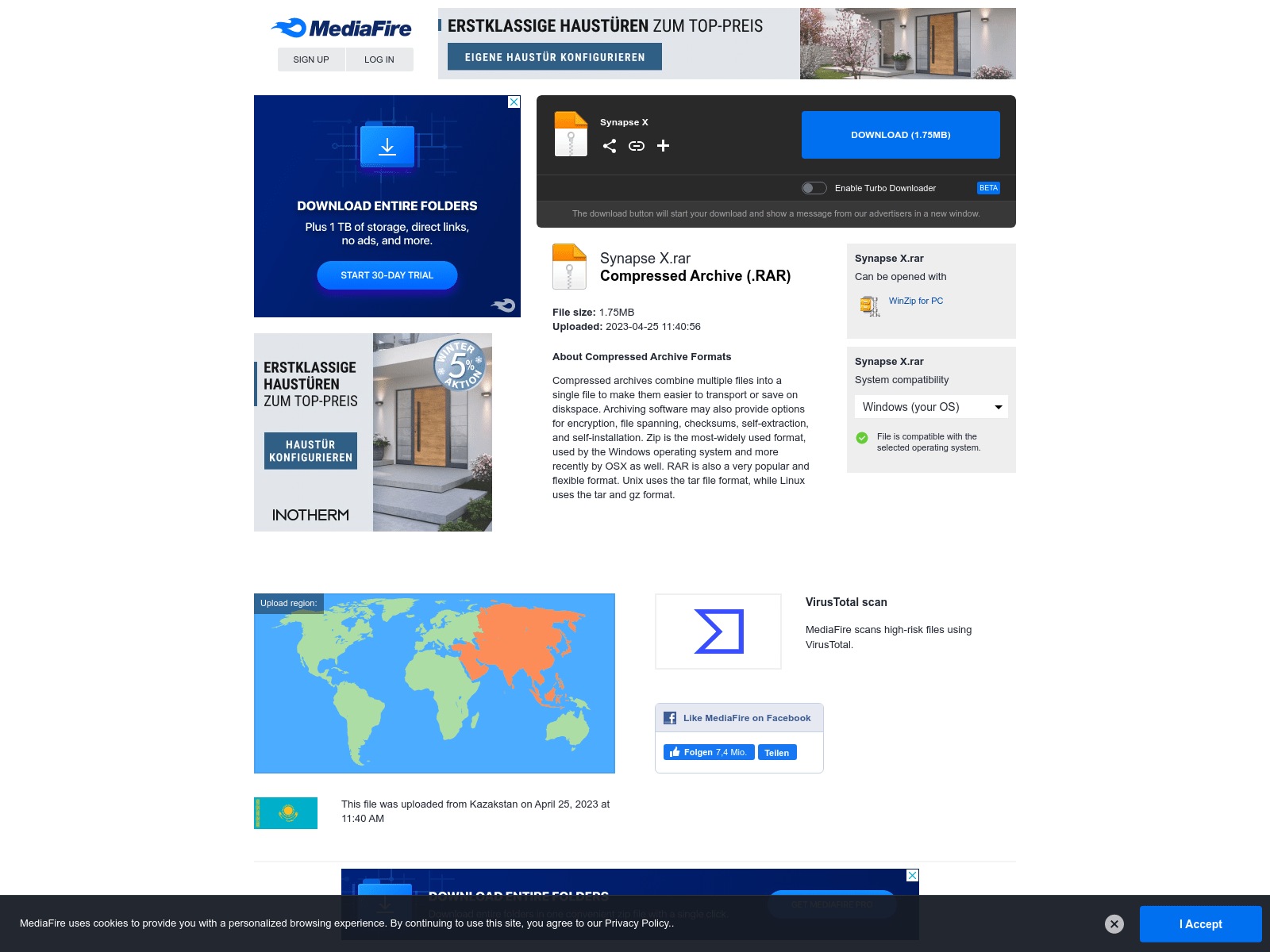Viewport: 1270px width, 952px height.
Task: Click the Synapse X.rar file icon
Action: point(569,267)
